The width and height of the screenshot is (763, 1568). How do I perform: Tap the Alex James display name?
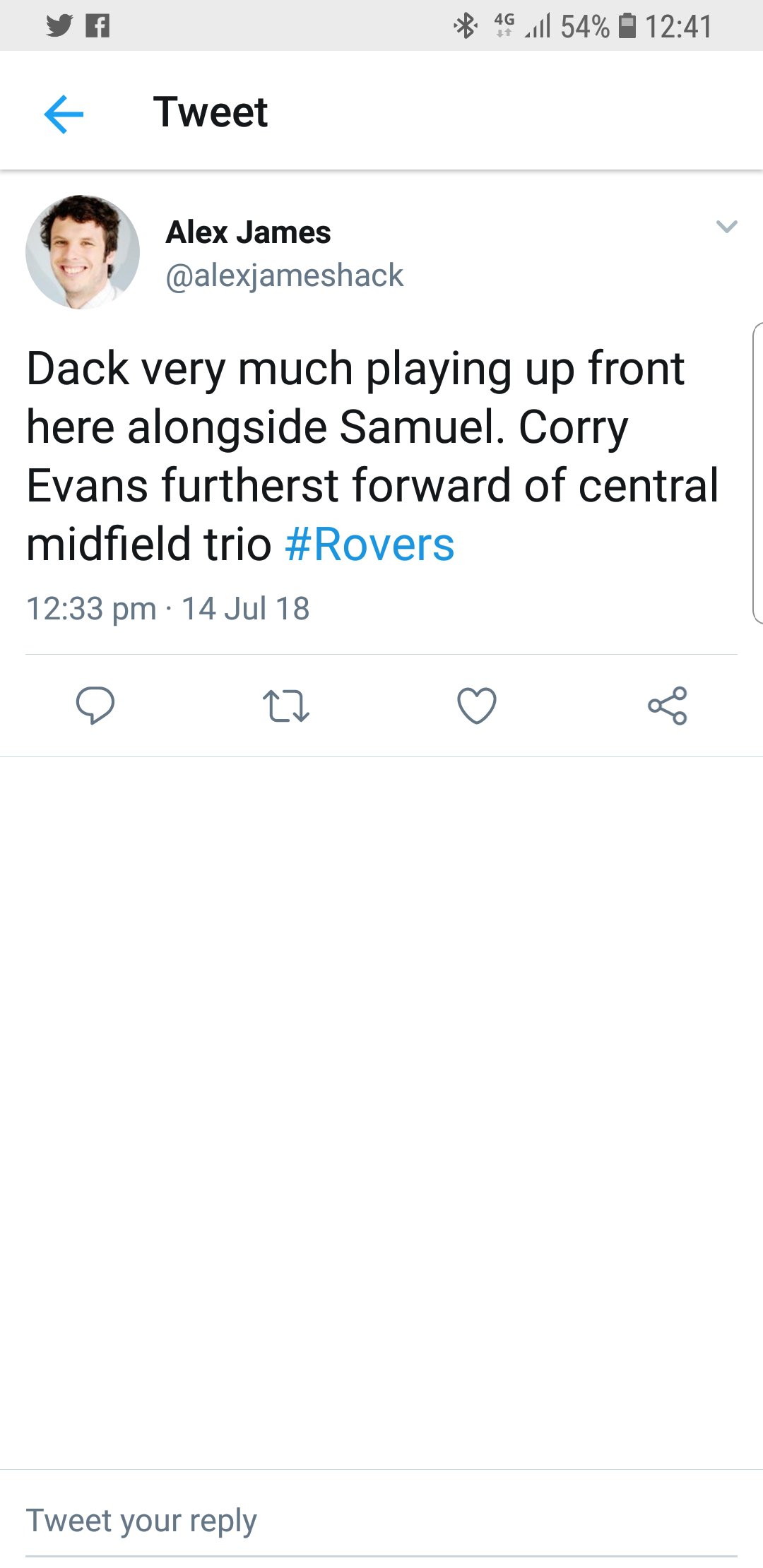[x=248, y=232]
